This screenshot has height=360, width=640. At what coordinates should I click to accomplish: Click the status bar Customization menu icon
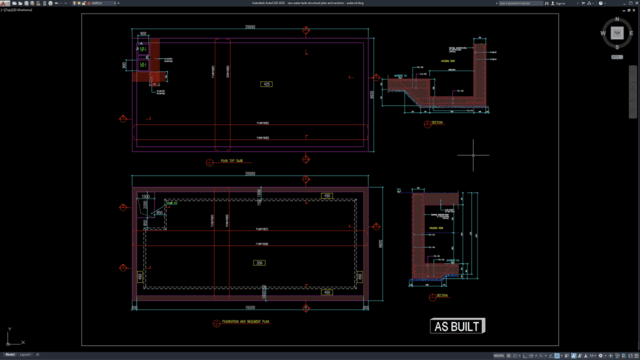coord(636,356)
